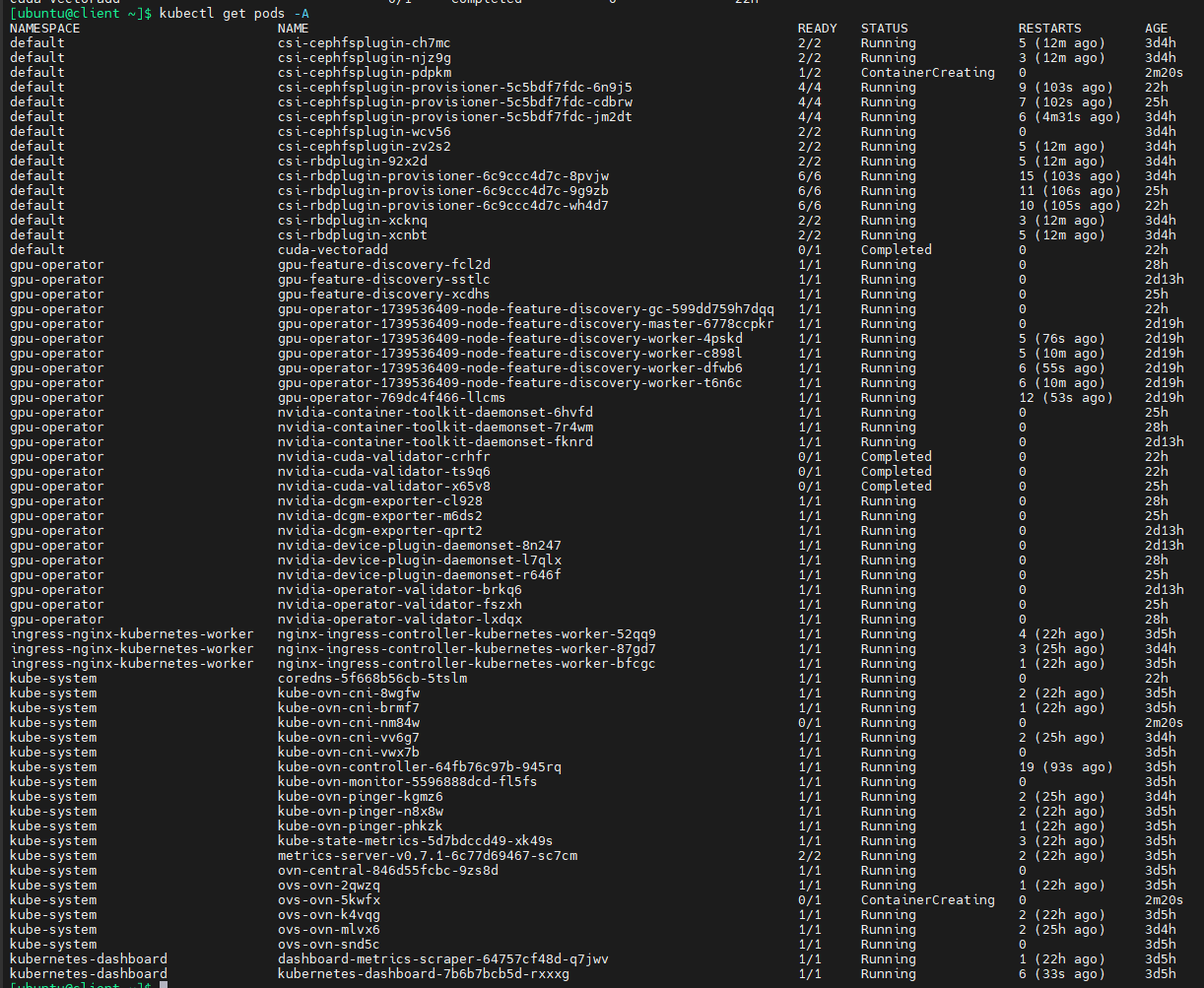
Task: Click pod csi-cephfsplugin-provisioner-5c5bdf7fdc-jm2dt
Action: [x=455, y=117]
